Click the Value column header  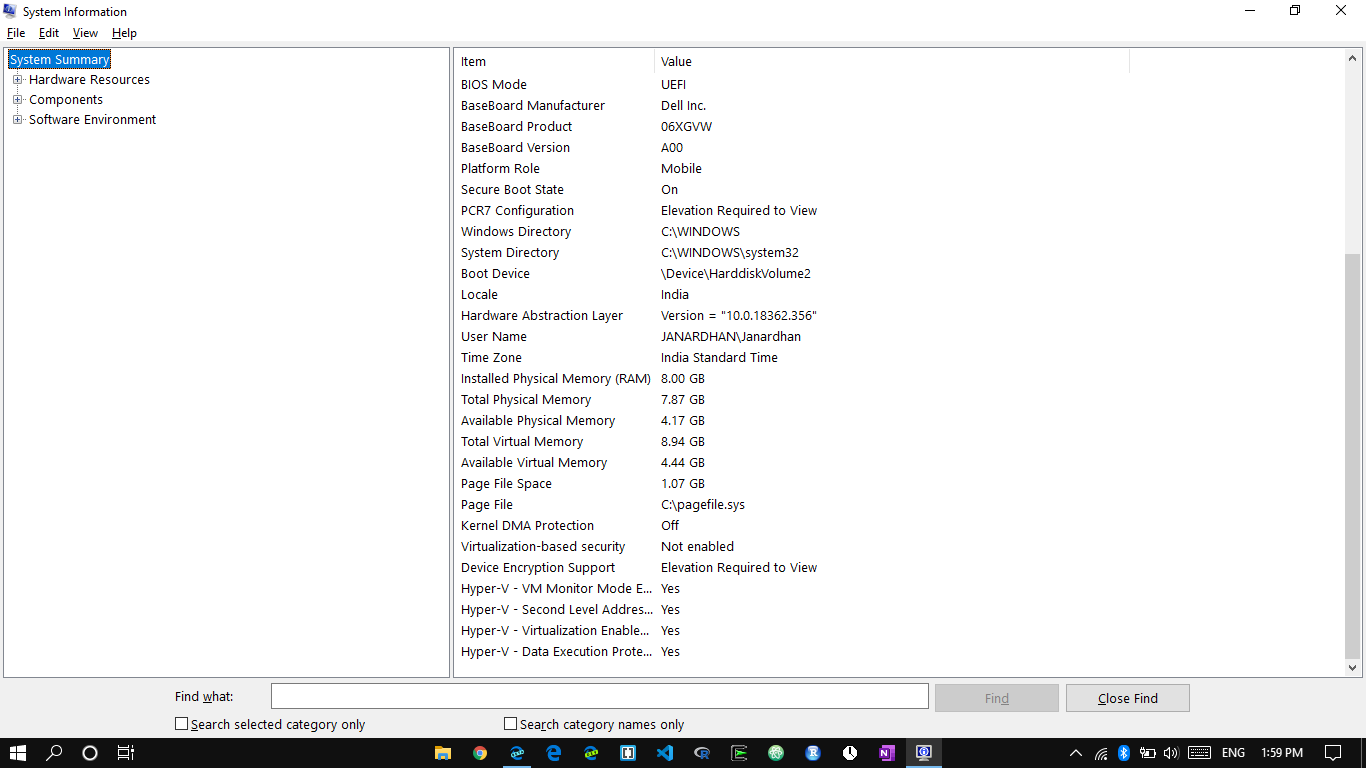click(892, 62)
